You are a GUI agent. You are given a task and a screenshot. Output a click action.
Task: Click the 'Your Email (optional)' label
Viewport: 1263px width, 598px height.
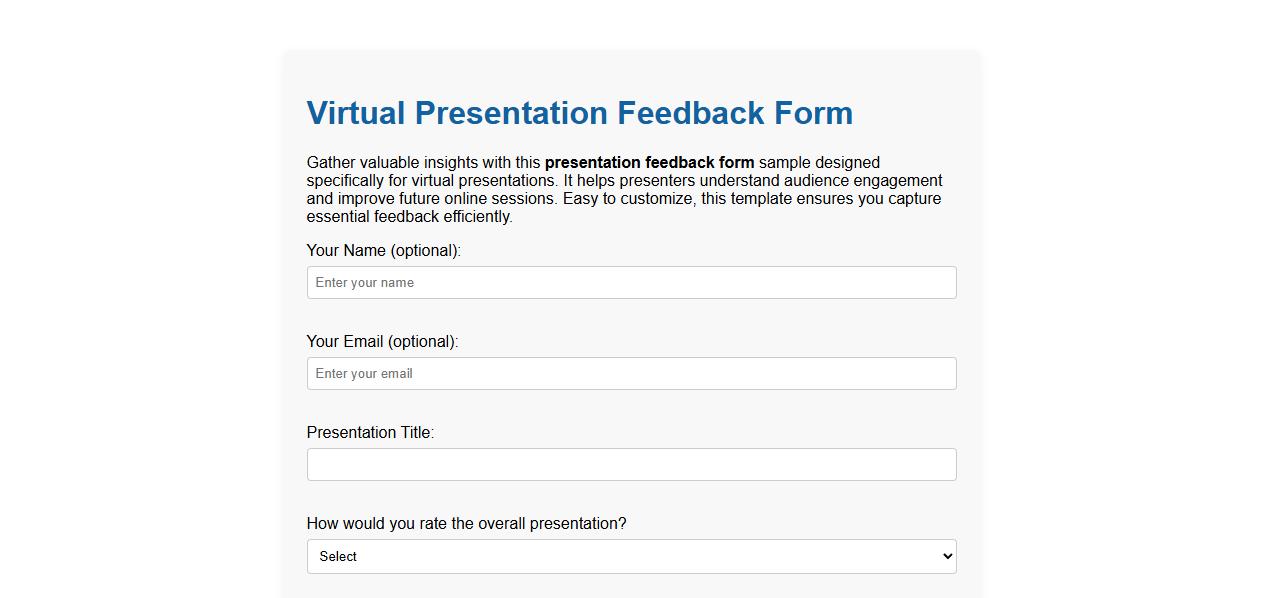coord(382,341)
